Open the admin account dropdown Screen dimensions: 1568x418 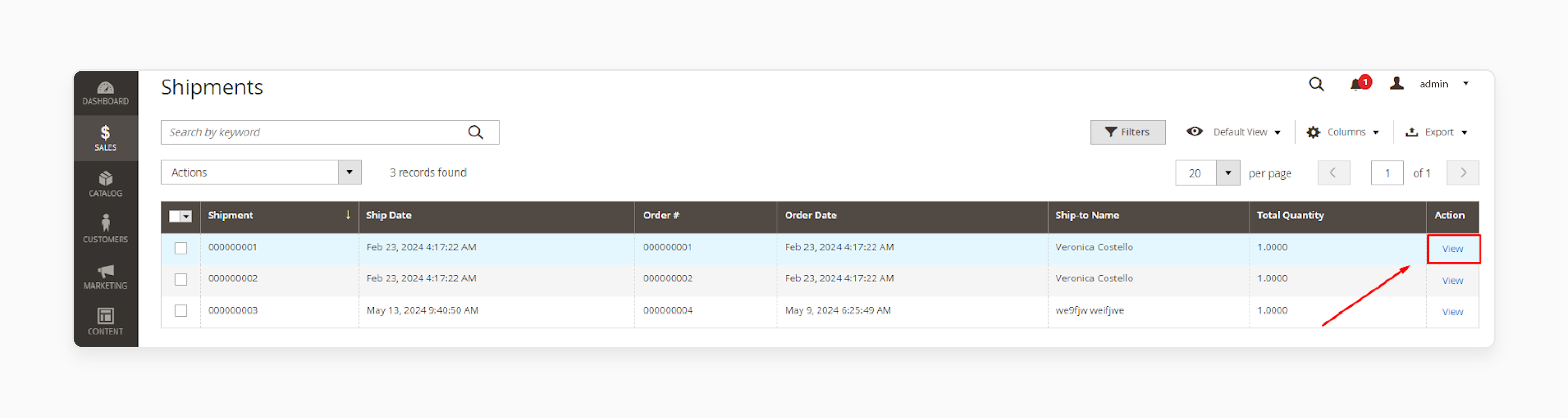pyautogui.click(x=1465, y=84)
